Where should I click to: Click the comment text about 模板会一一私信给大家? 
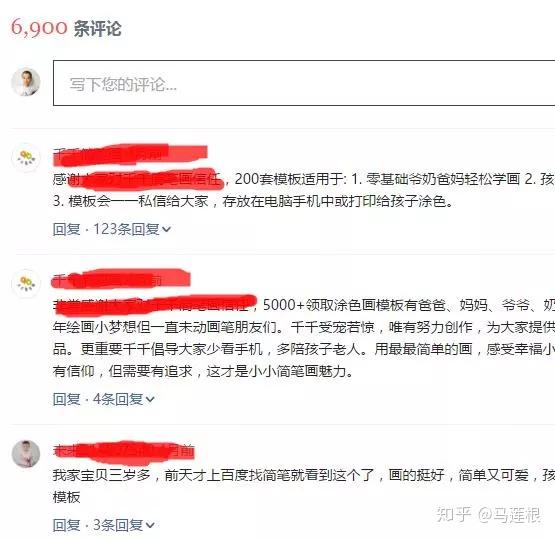[252, 201]
